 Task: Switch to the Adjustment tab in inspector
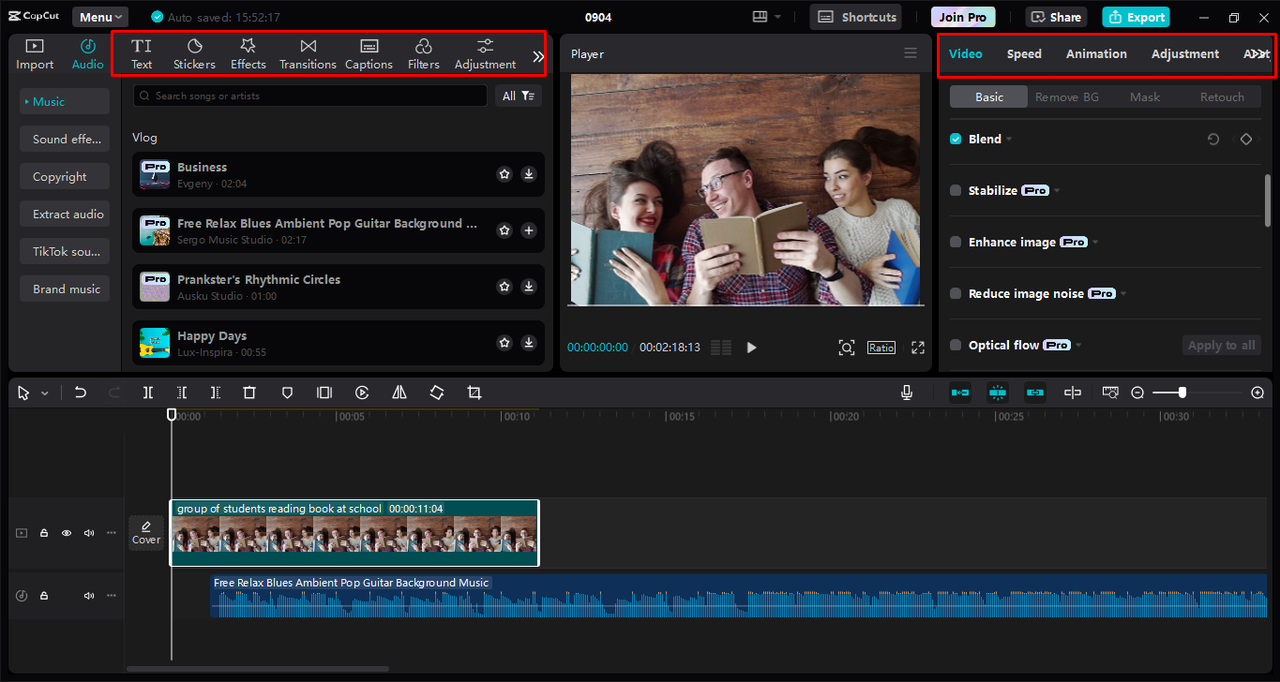(1185, 54)
